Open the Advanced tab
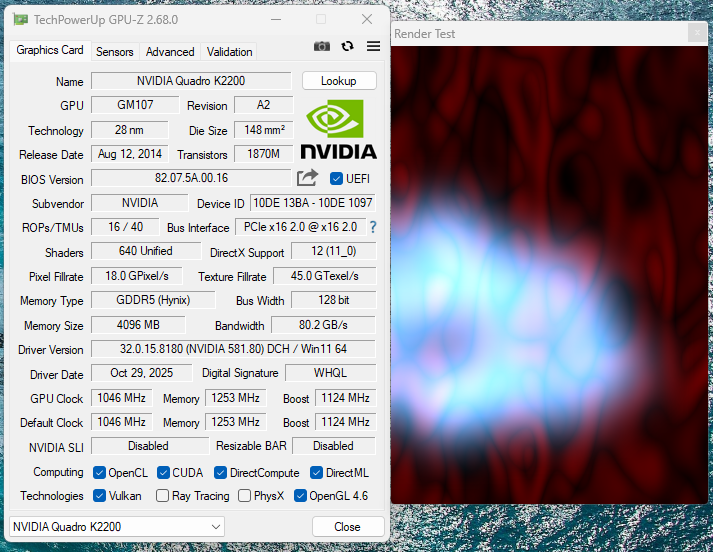 [x=170, y=52]
